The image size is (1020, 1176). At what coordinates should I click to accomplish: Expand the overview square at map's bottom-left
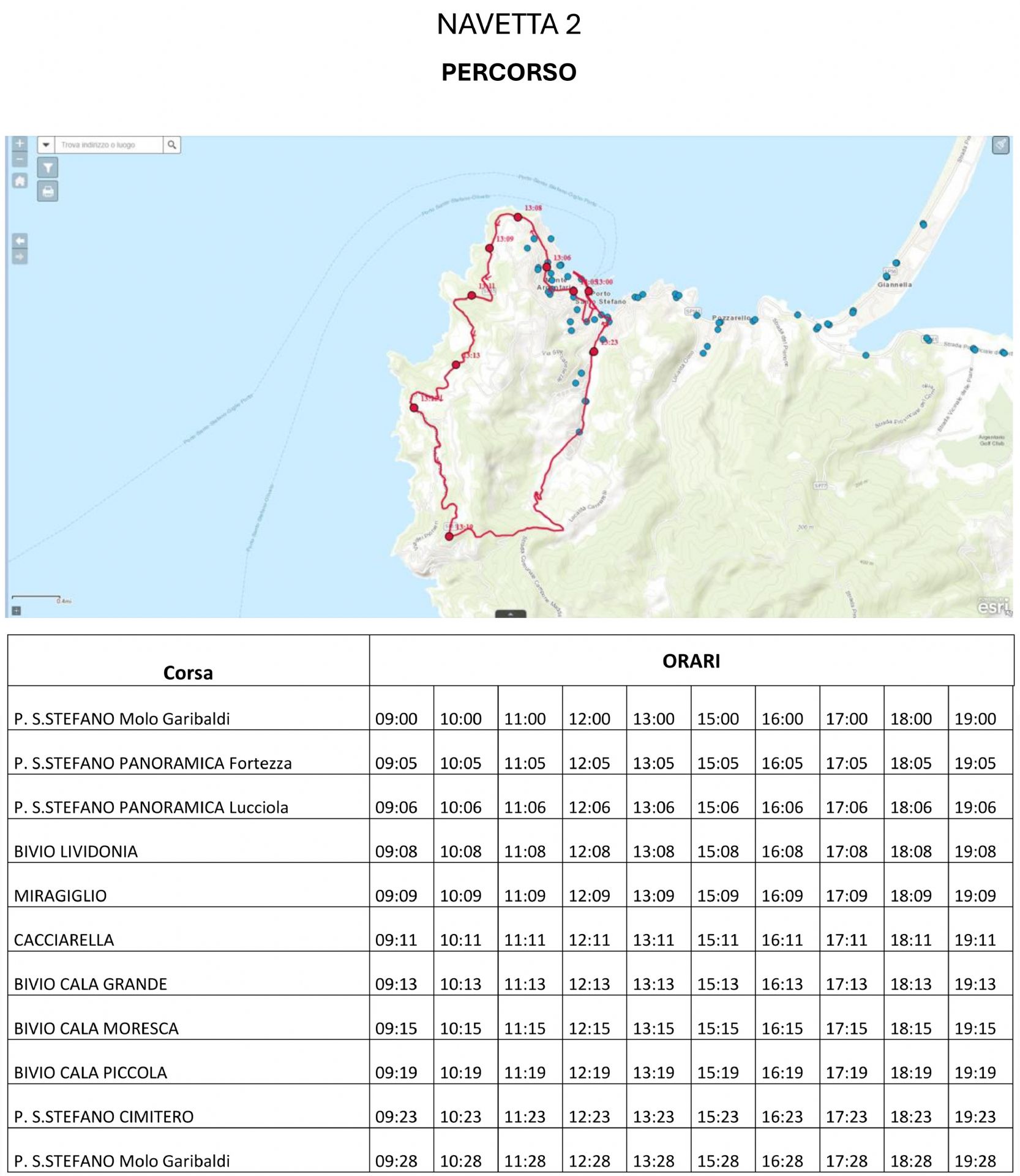click(16, 610)
